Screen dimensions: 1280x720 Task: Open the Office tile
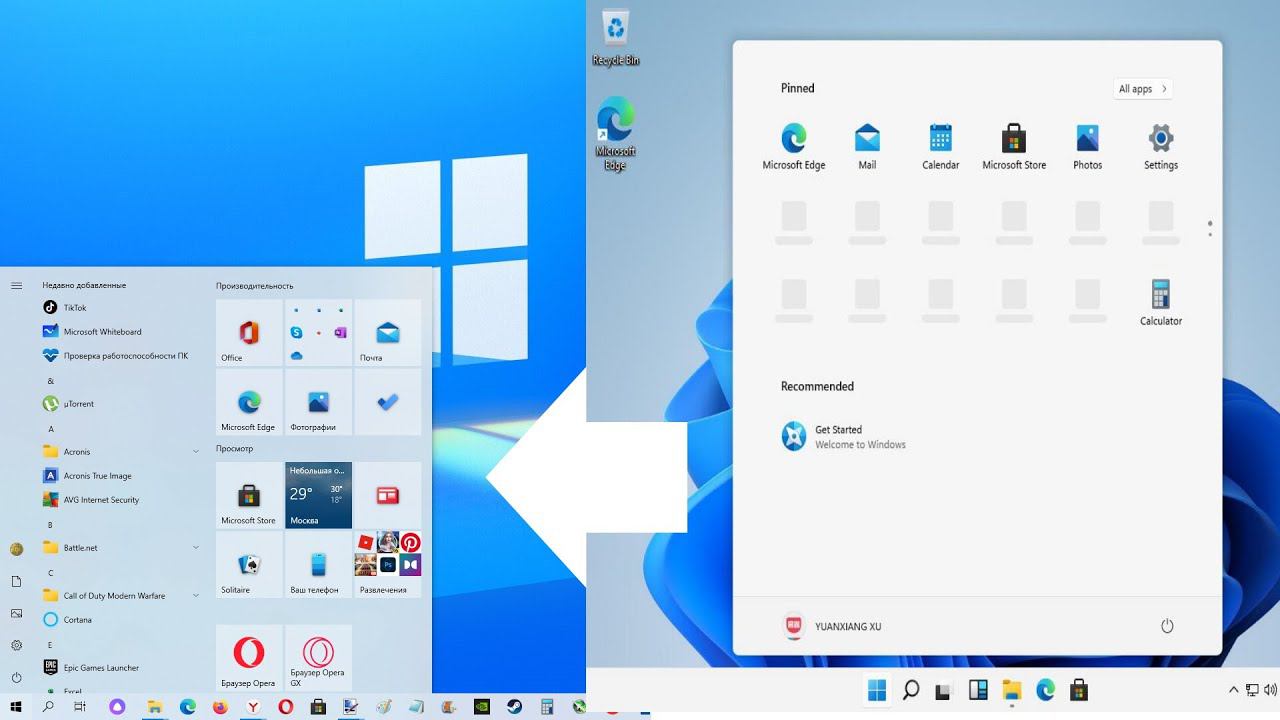[249, 333]
